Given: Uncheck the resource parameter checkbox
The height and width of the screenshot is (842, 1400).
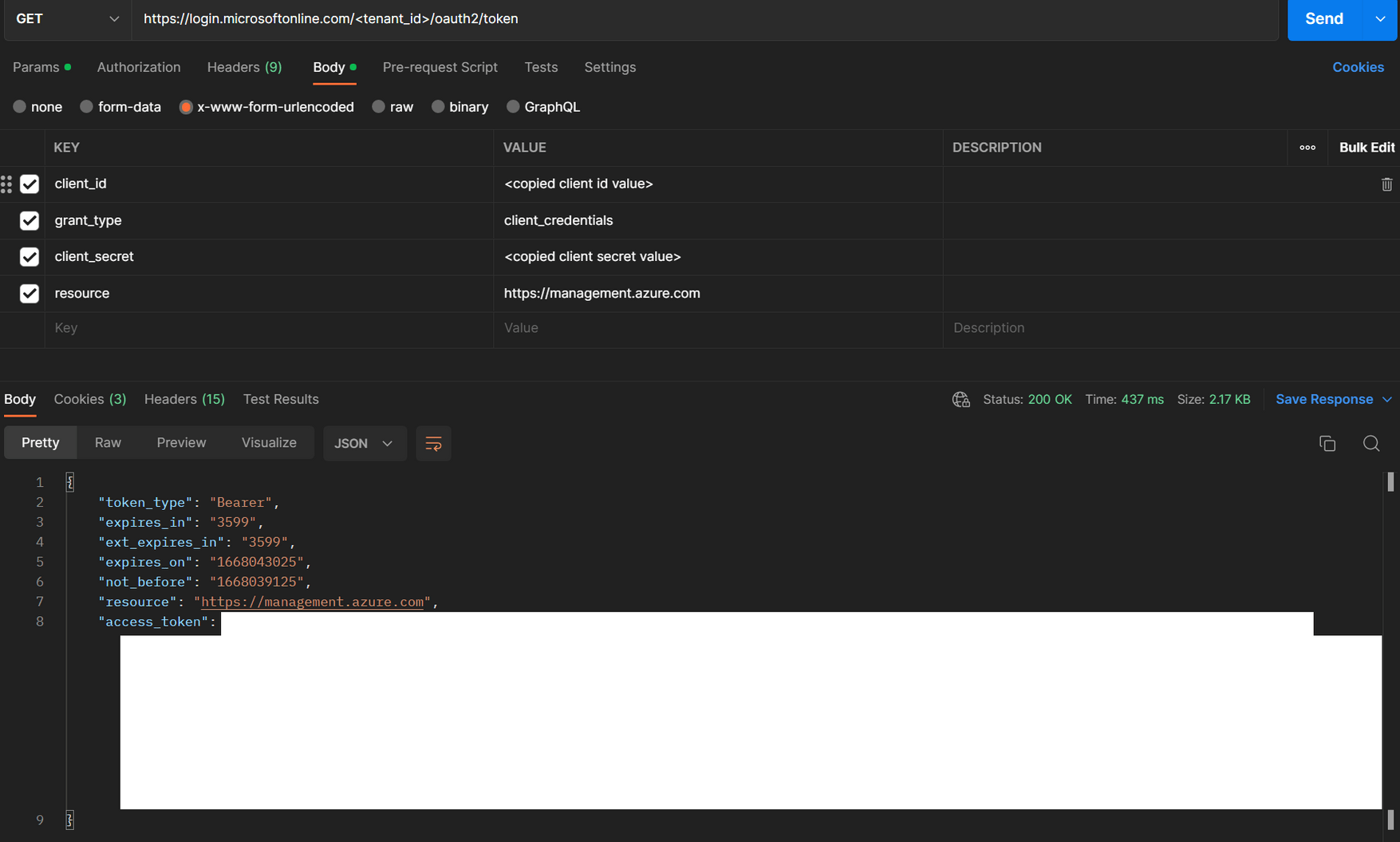Looking at the screenshot, I should [x=30, y=294].
